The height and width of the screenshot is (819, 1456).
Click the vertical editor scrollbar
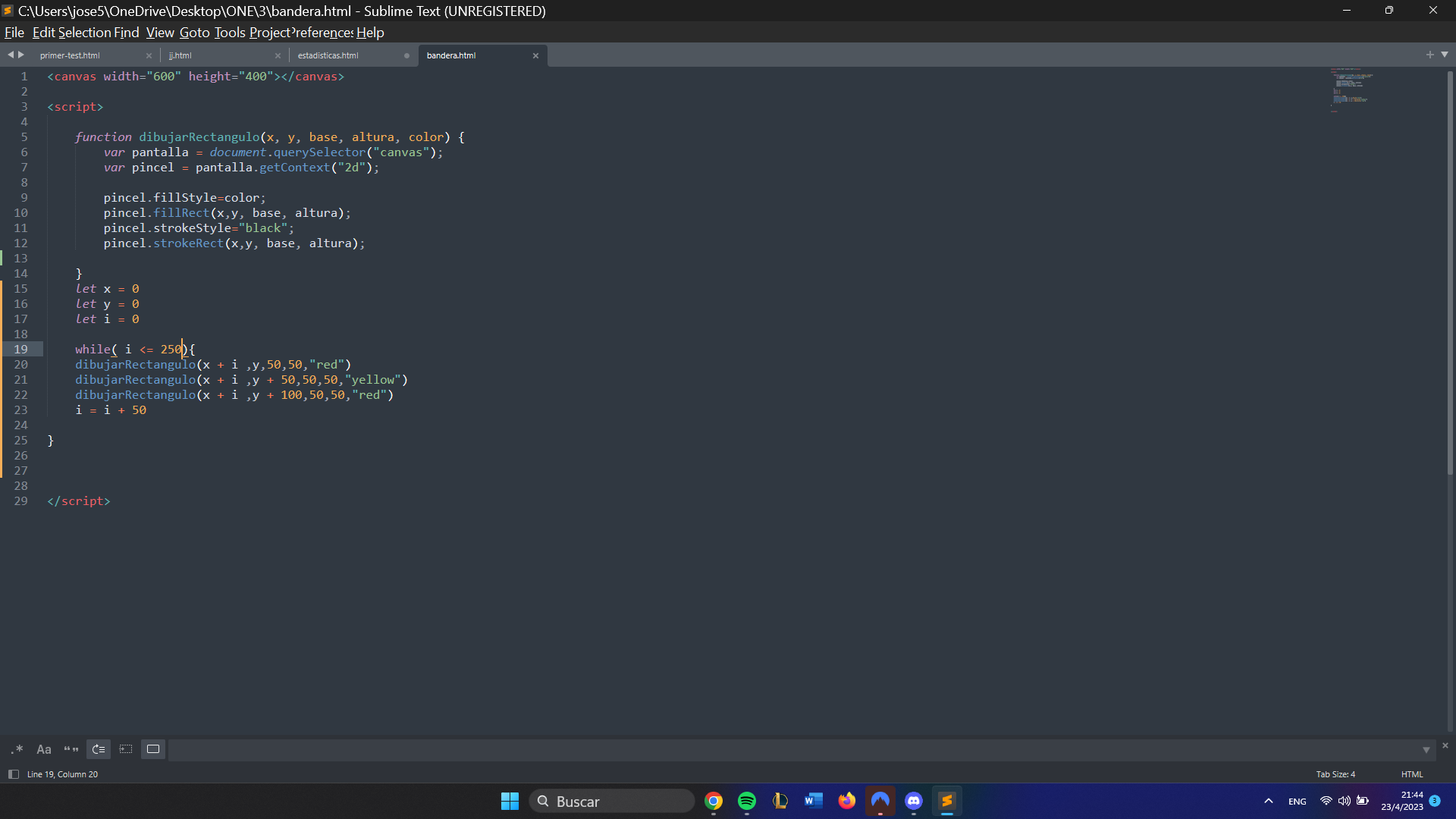point(1450,273)
